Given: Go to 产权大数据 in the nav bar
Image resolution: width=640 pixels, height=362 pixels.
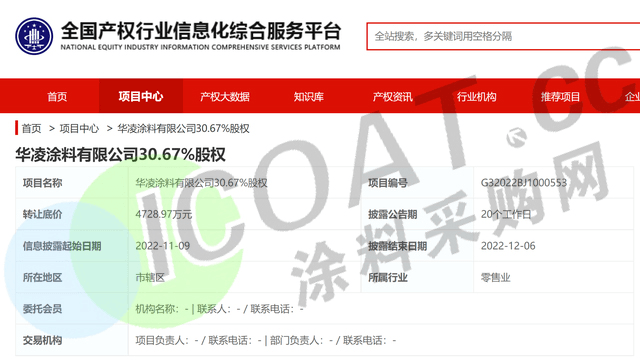Looking at the screenshot, I should pyautogui.click(x=225, y=97).
